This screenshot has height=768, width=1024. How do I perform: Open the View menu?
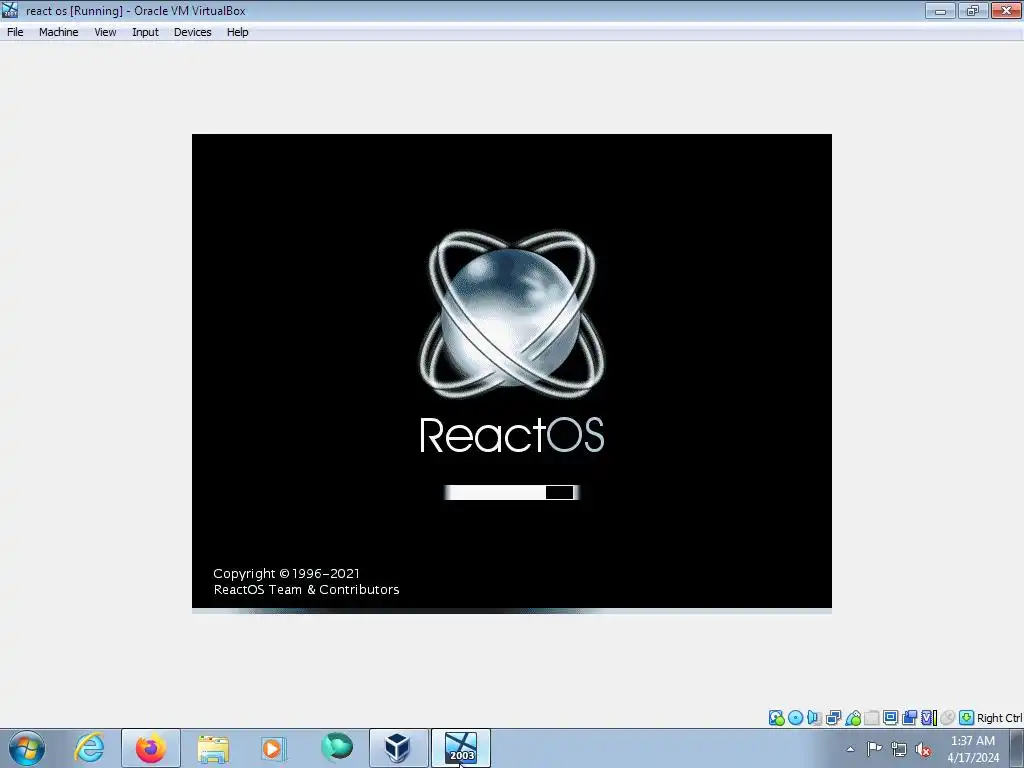pos(105,32)
